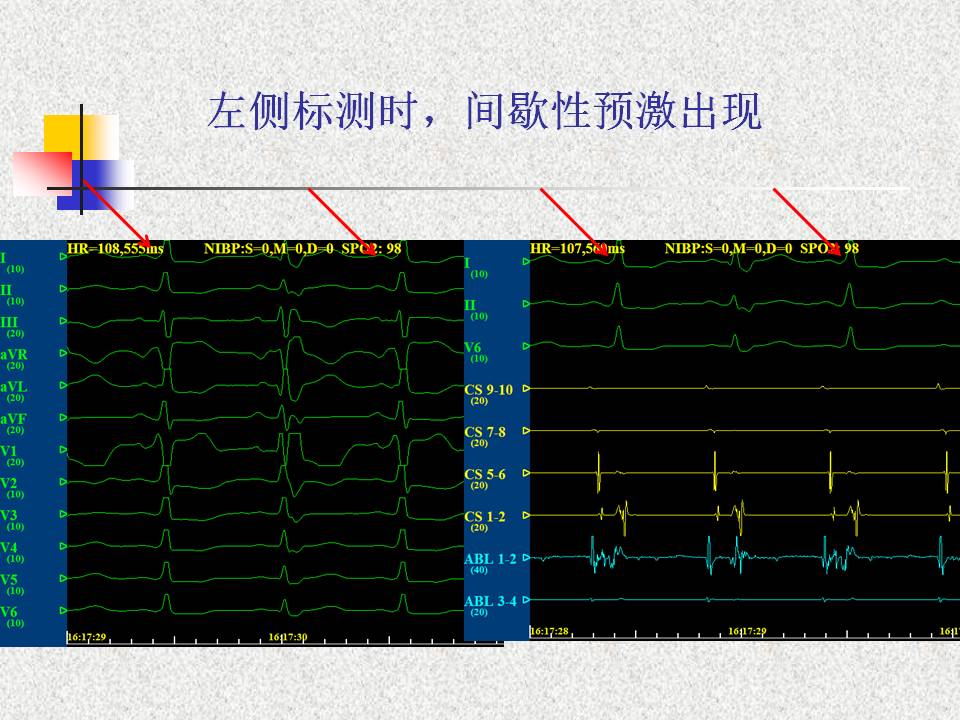Click the aVF lead label
This screenshot has width=960, height=720.
pyautogui.click(x=14, y=418)
